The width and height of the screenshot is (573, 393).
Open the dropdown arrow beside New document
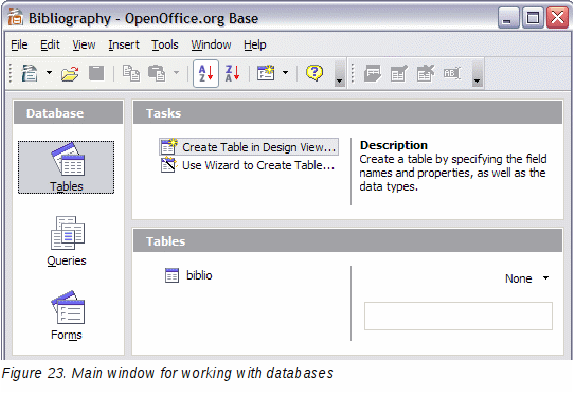tap(49, 73)
